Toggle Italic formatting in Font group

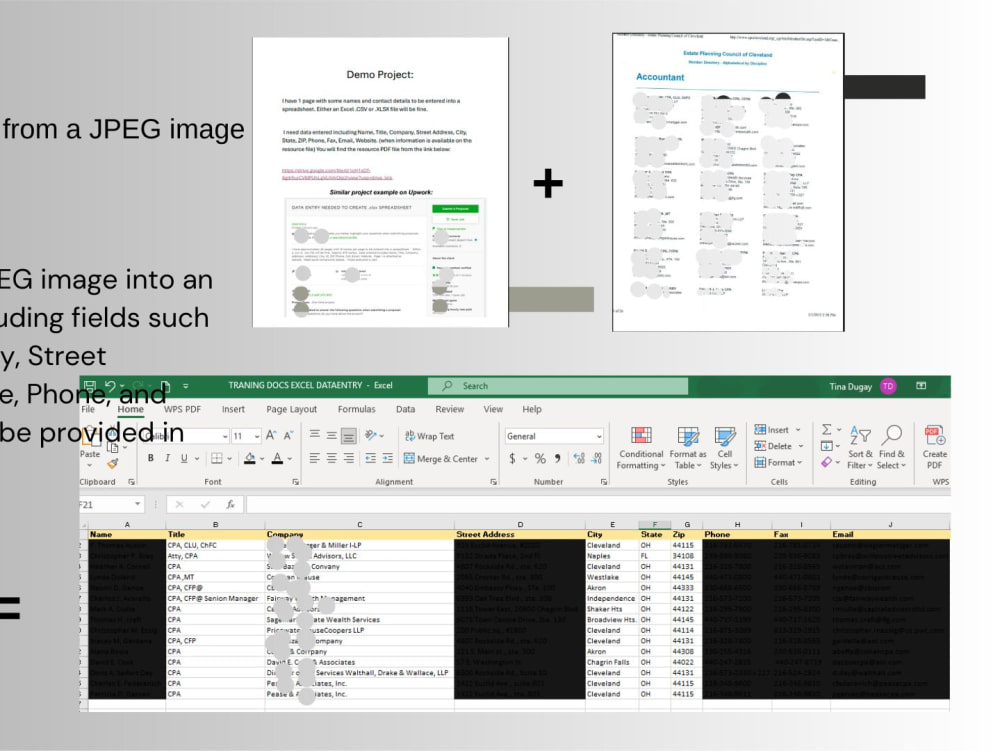(x=167, y=458)
